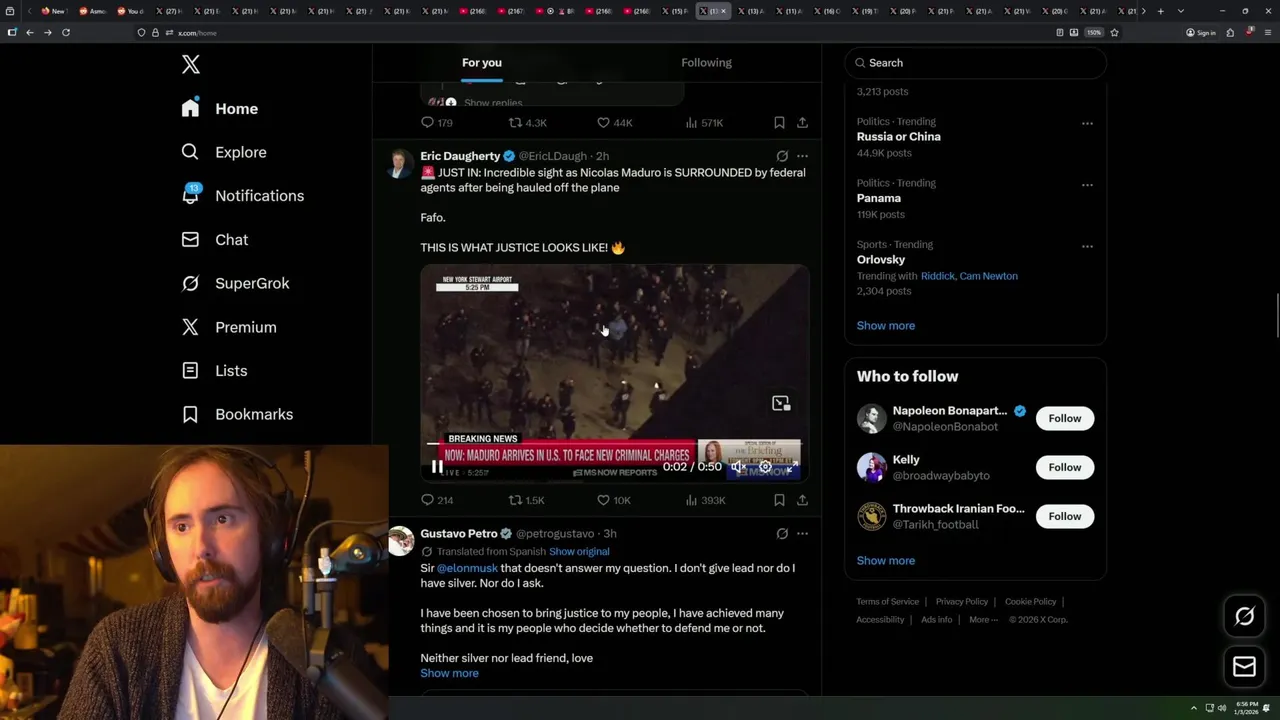1280x720 pixels.
Task: Show more in Who to follow
Action: click(886, 561)
